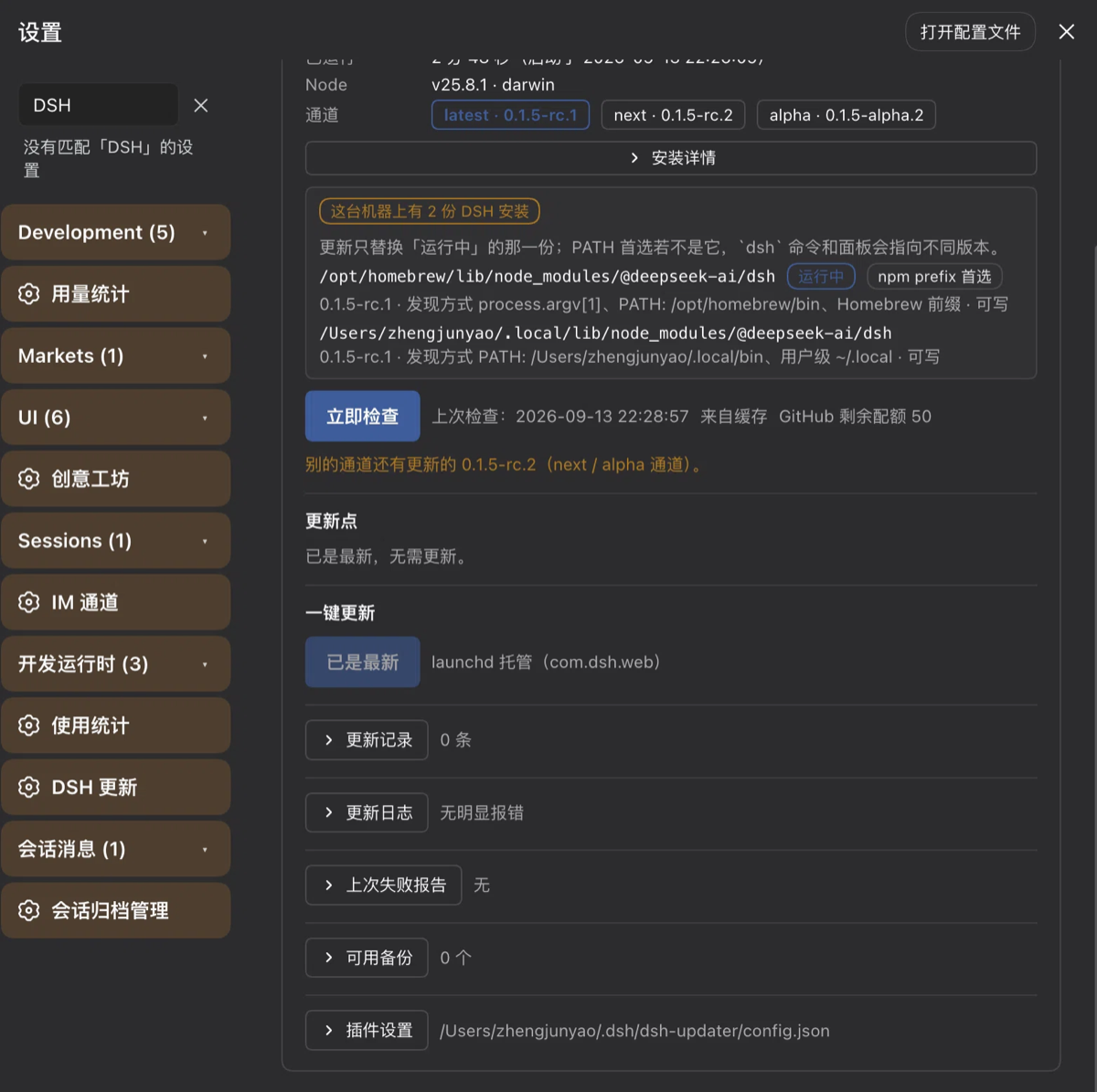Select the next · 0.1.5-rc.2 channel

(x=673, y=115)
